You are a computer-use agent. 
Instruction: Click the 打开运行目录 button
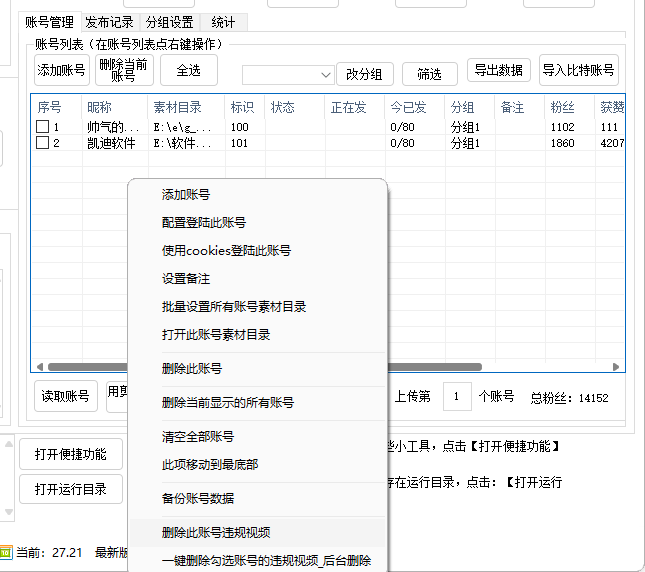[x=71, y=489]
